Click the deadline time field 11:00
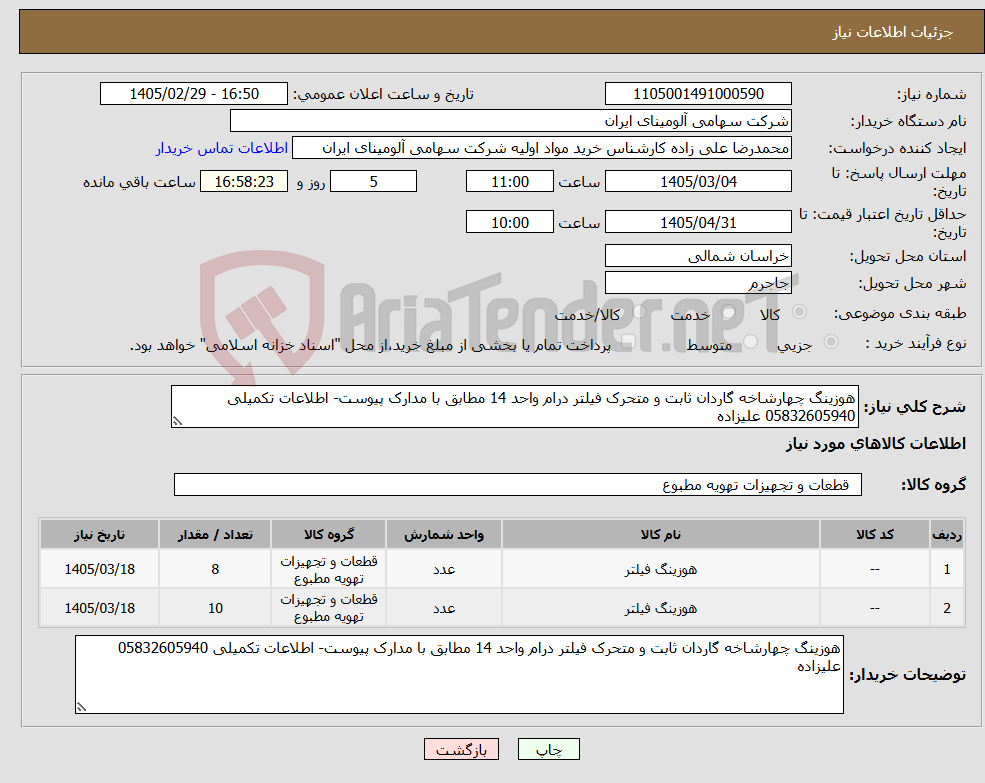The image size is (985, 783). point(509,182)
